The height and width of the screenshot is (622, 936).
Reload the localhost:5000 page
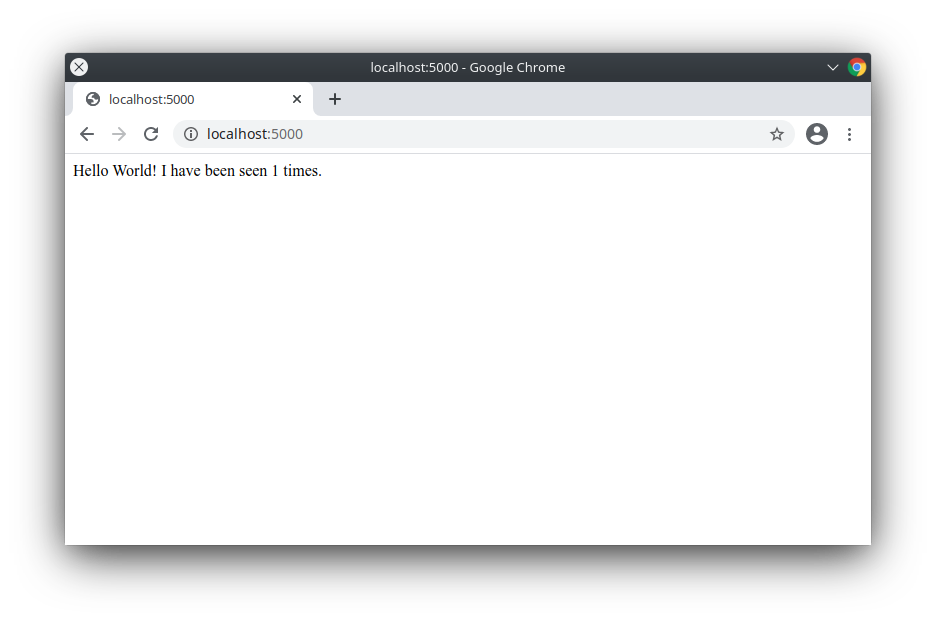pos(151,134)
